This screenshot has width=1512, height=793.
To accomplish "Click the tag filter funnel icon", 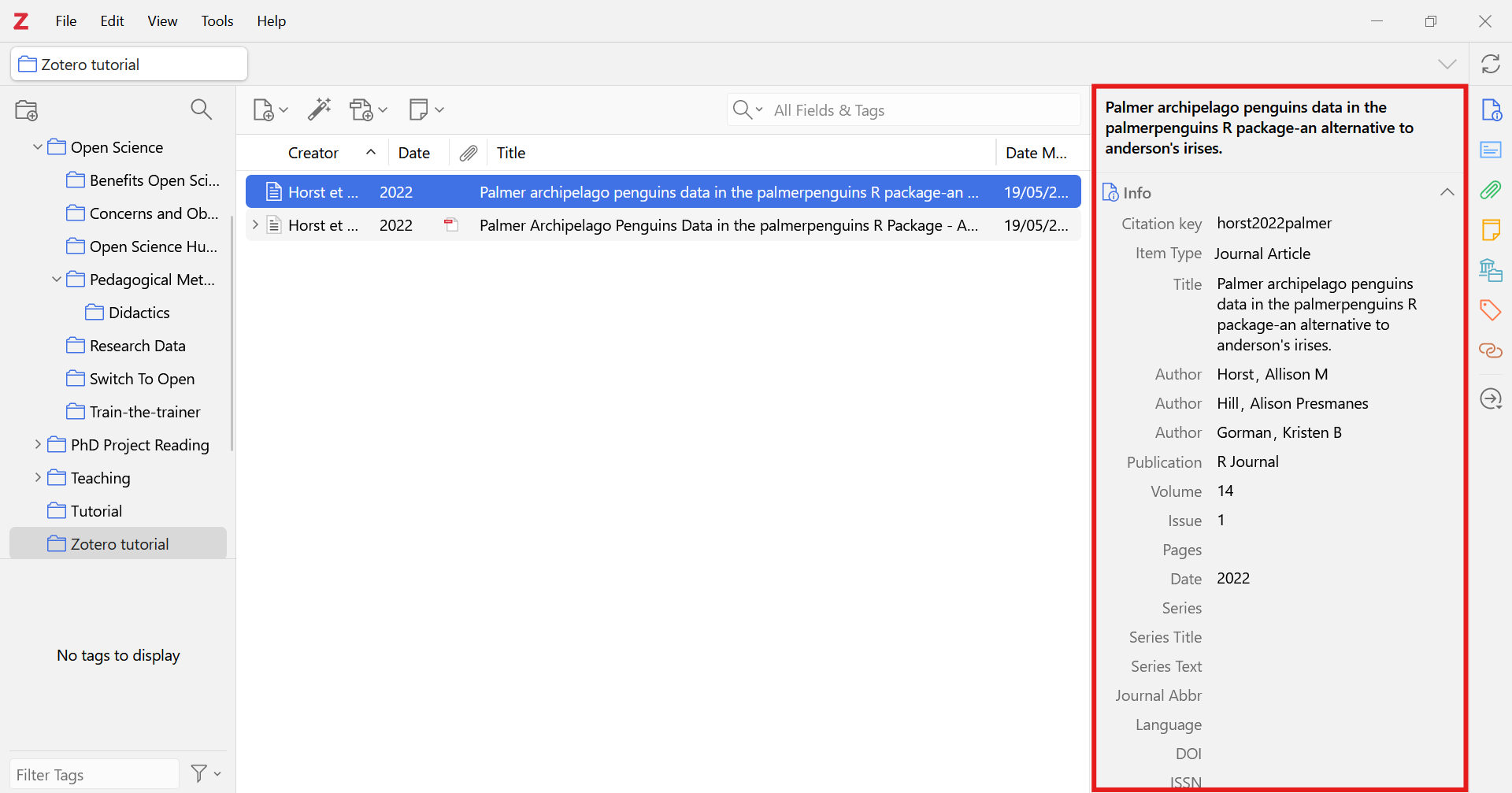I will tap(206, 774).
